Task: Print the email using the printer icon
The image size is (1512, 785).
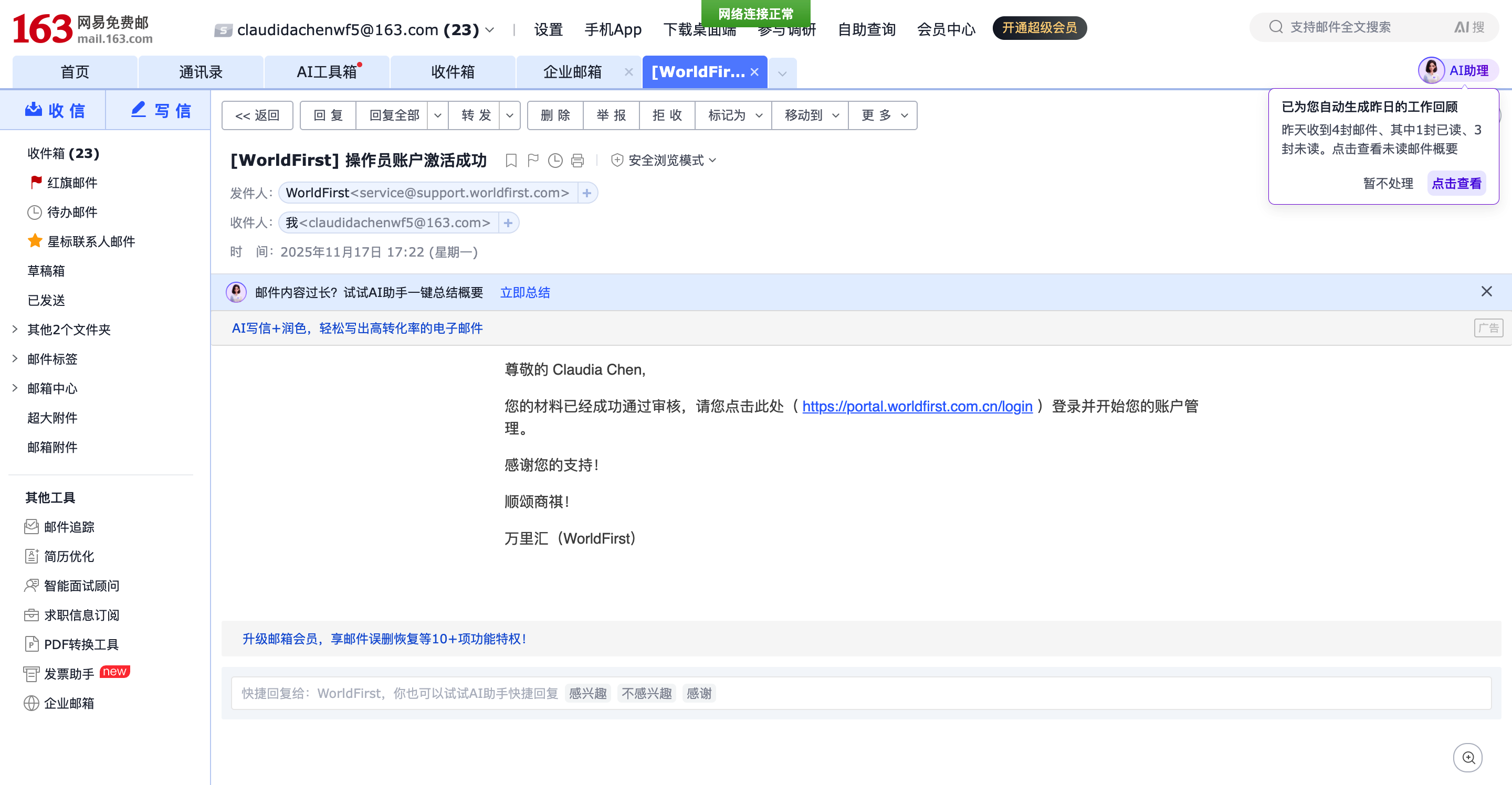Action: [x=577, y=160]
